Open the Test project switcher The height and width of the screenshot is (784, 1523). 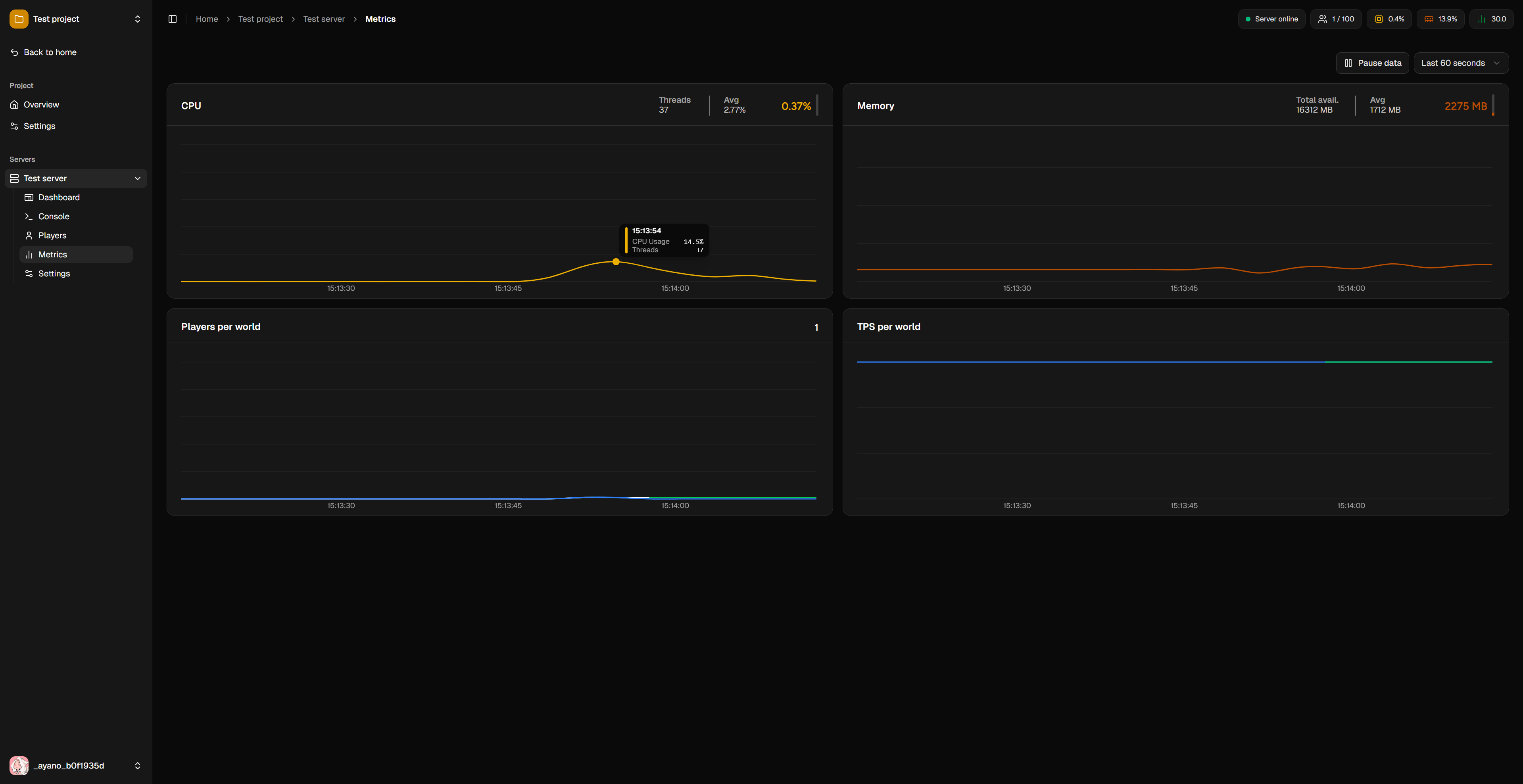(x=76, y=19)
